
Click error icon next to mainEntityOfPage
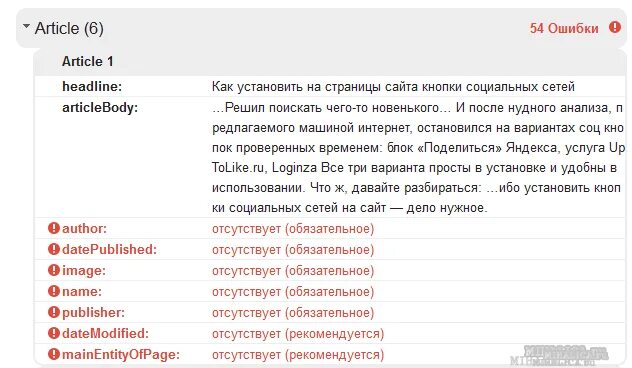[54, 354]
